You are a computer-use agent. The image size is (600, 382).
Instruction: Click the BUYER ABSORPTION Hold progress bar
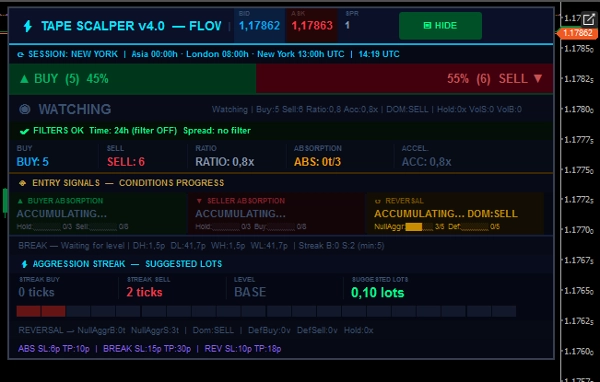pos(47,227)
